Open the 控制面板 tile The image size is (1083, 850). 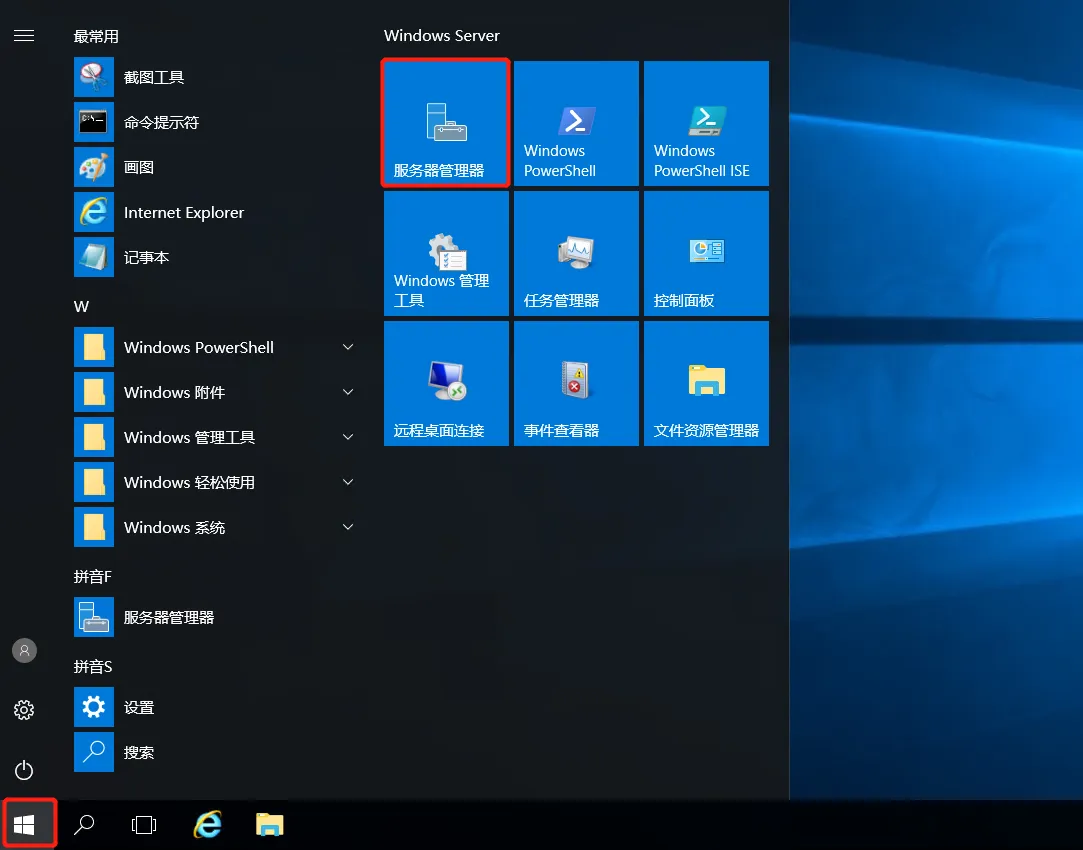click(706, 254)
